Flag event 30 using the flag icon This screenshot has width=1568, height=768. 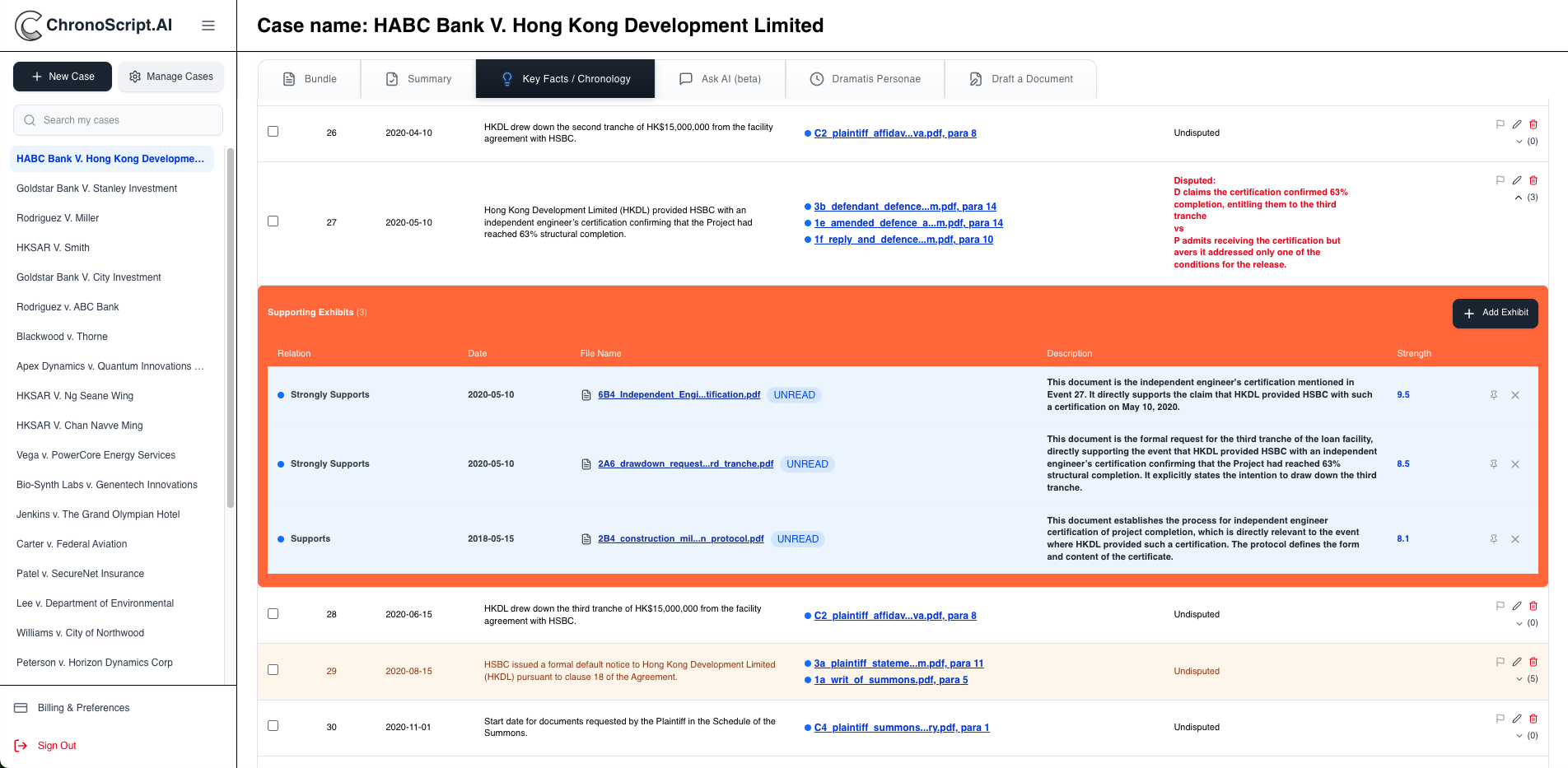[1500, 719]
